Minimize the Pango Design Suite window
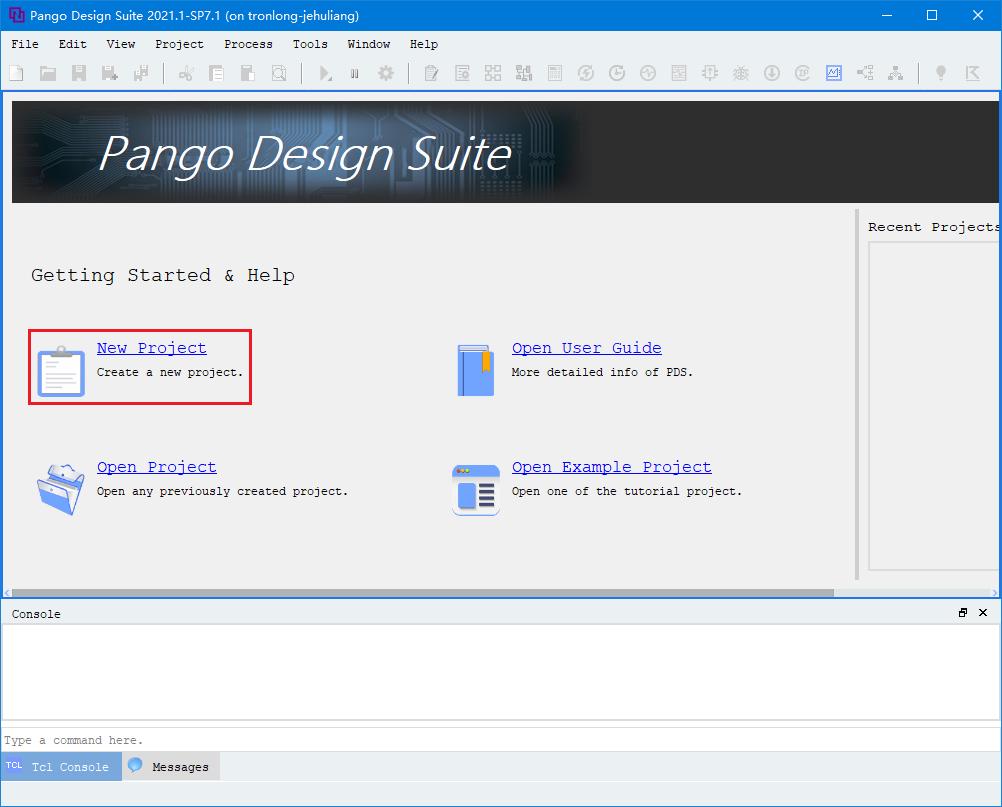Image resolution: width=1002 pixels, height=807 pixels. pos(886,15)
